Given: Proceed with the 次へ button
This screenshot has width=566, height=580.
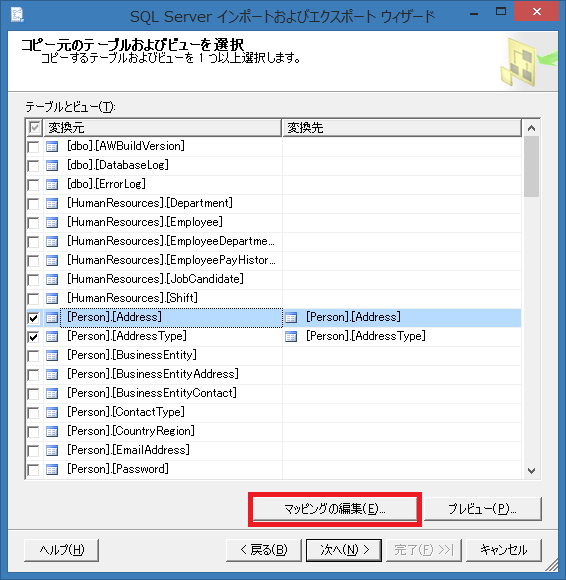Looking at the screenshot, I should (x=344, y=550).
